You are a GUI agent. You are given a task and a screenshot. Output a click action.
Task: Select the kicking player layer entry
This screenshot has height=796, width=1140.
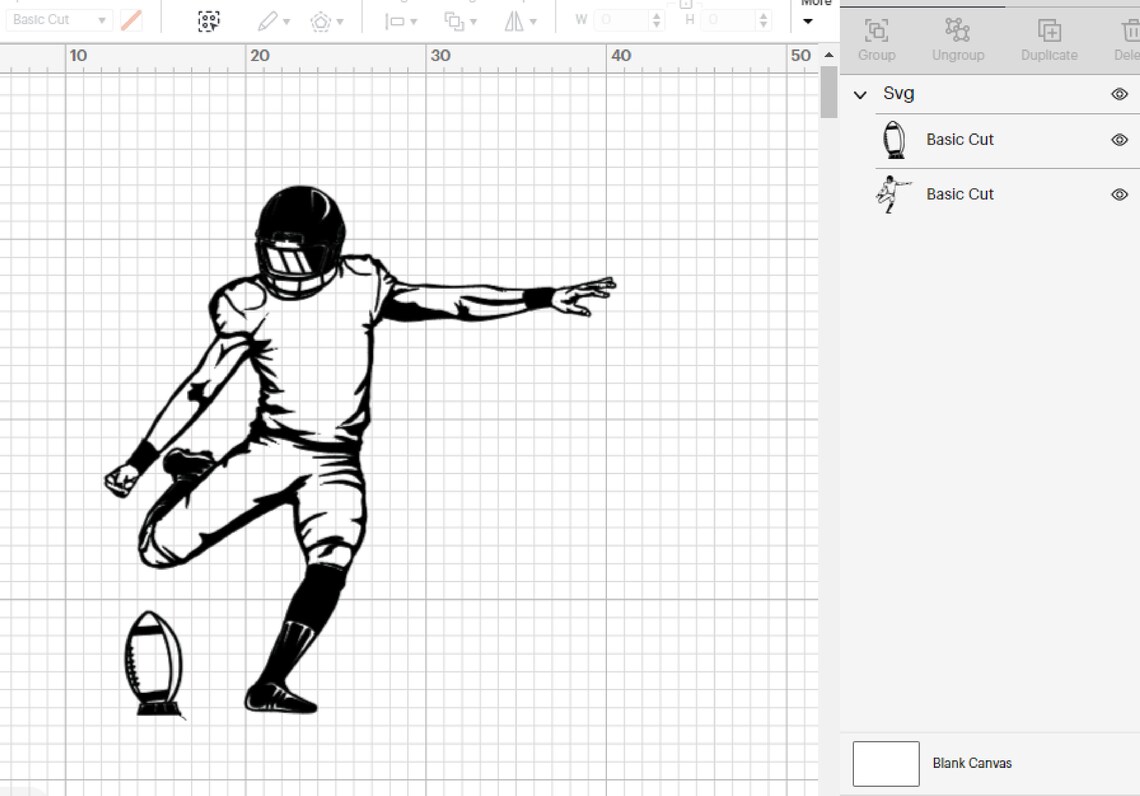coord(960,194)
